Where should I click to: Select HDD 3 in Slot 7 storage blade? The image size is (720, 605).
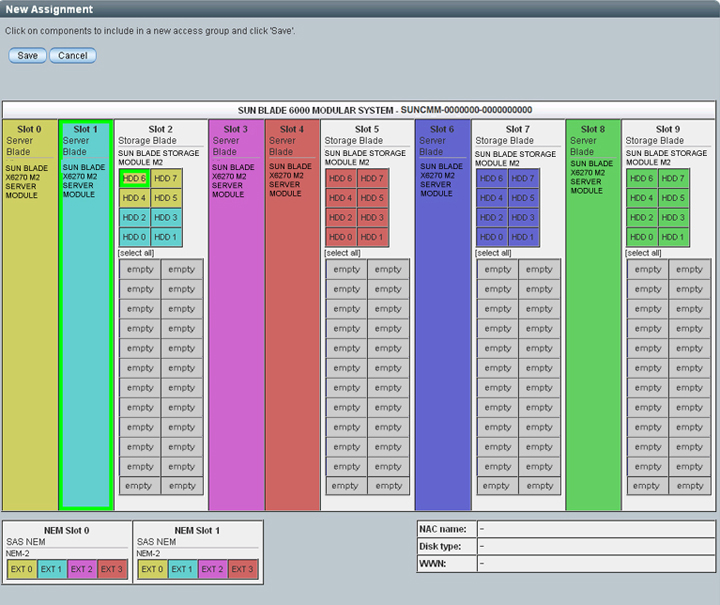point(523,218)
